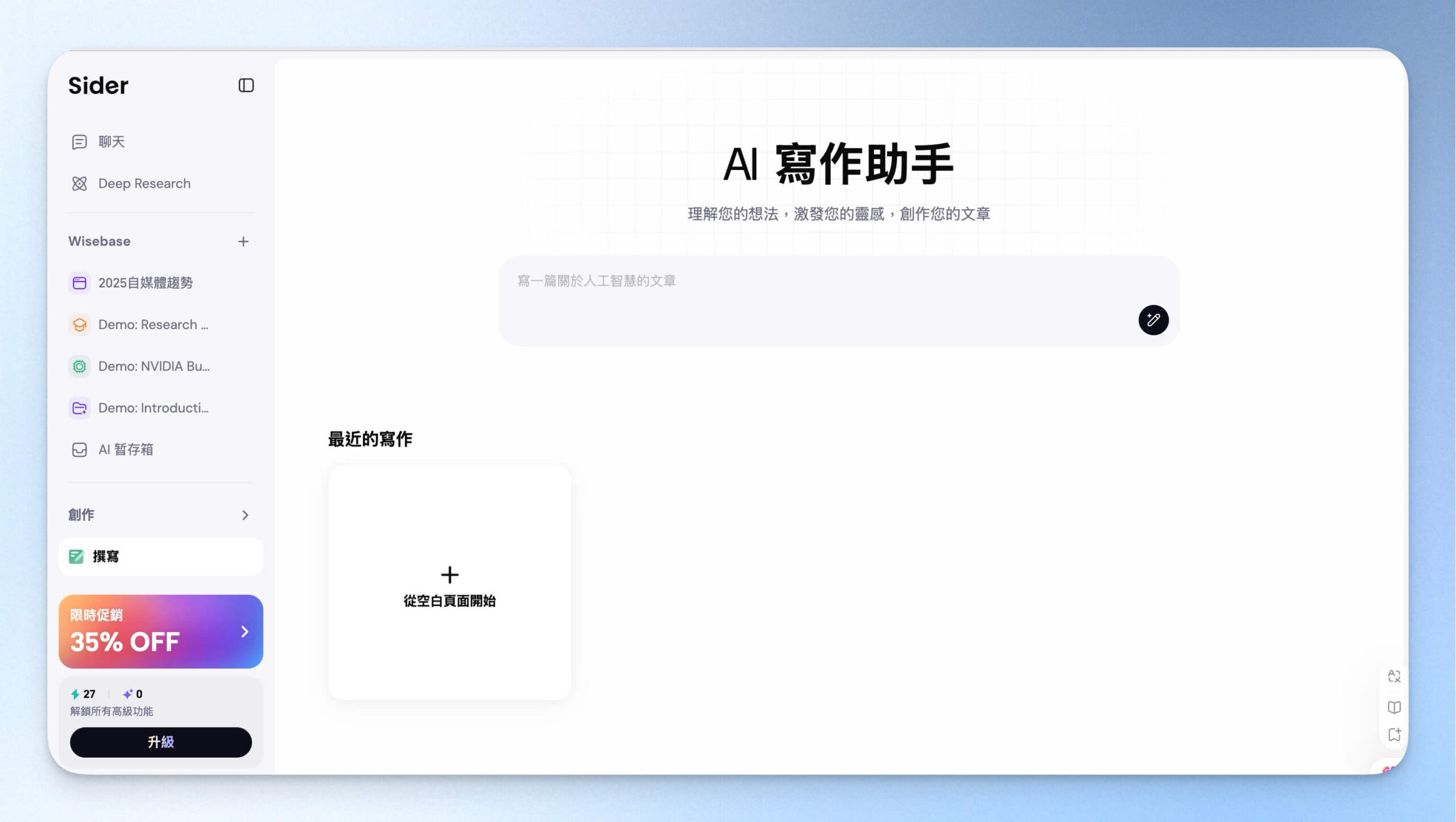Click the 創作 section label
The image size is (1456, 822).
point(81,514)
